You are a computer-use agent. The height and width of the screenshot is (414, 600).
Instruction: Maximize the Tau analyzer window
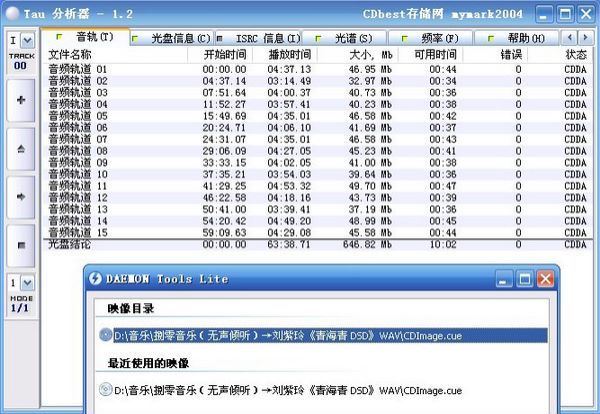(565, 14)
